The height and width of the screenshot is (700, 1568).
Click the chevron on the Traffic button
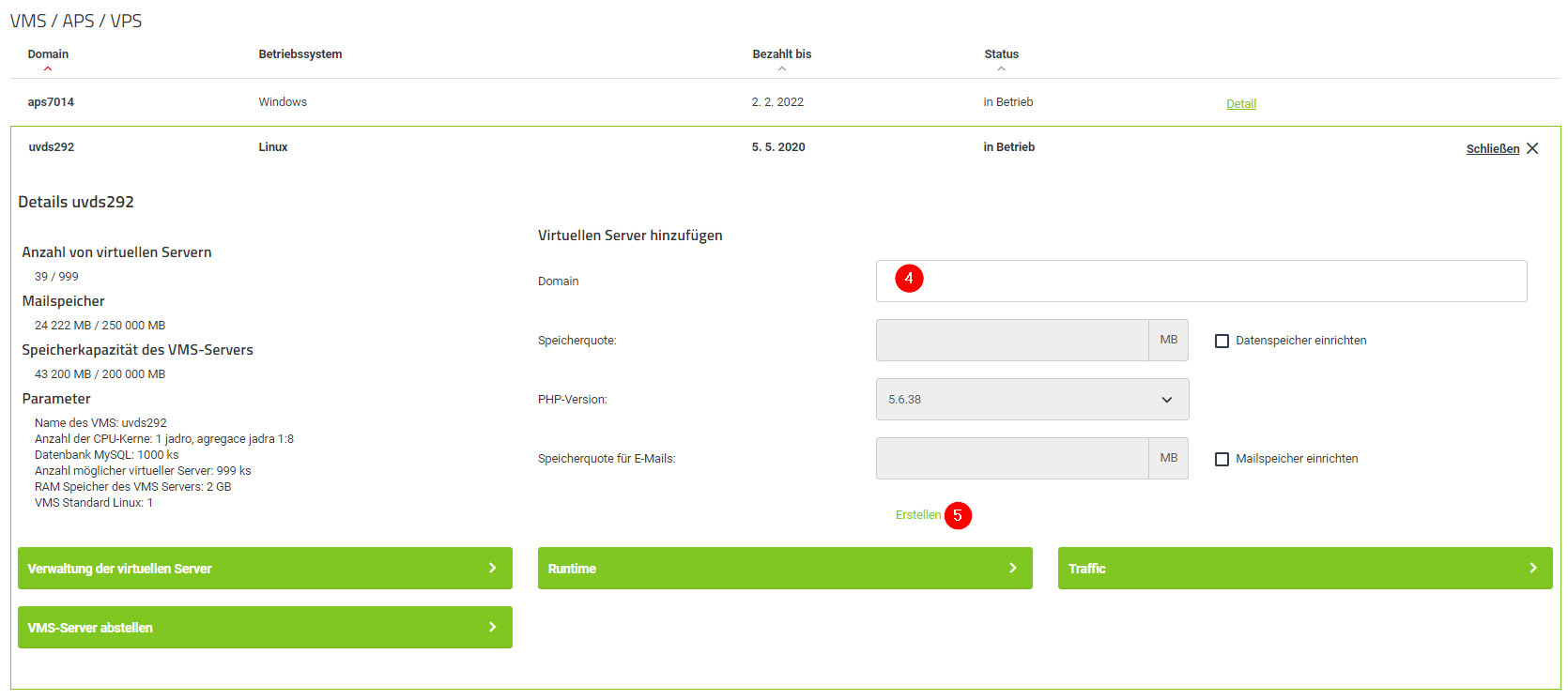tap(1532, 568)
